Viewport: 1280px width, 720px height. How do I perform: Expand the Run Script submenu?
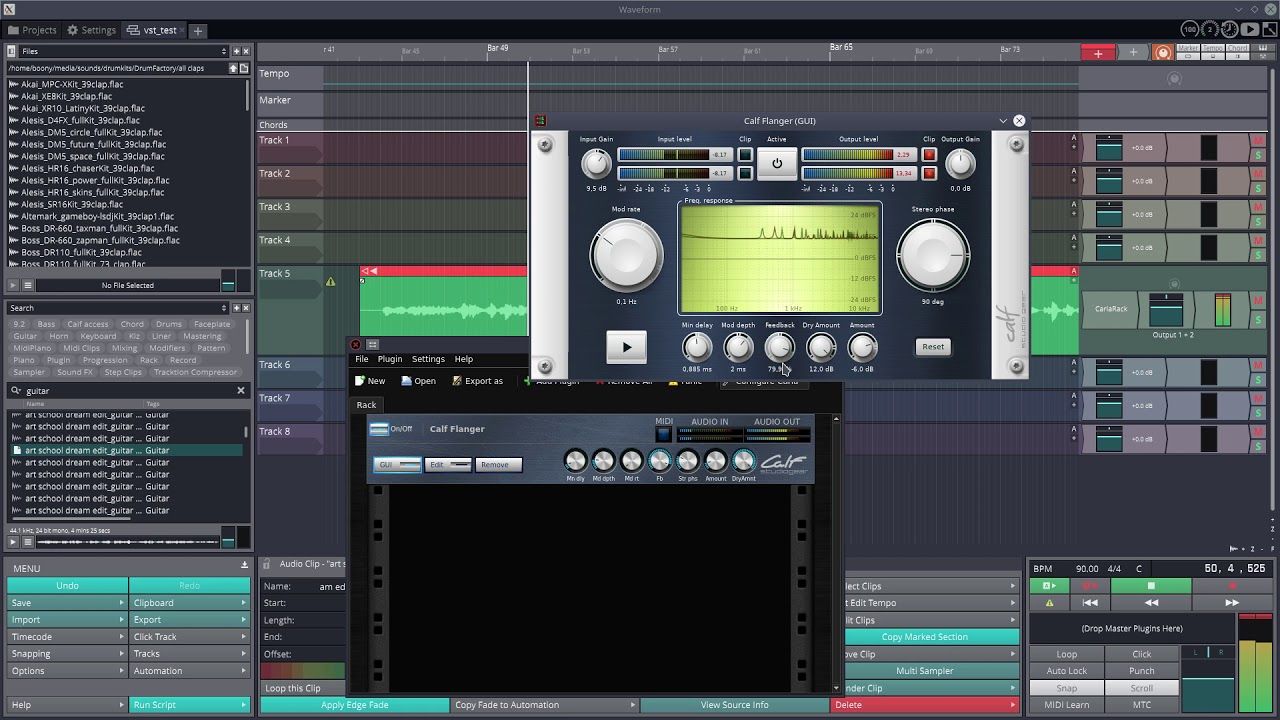243,705
